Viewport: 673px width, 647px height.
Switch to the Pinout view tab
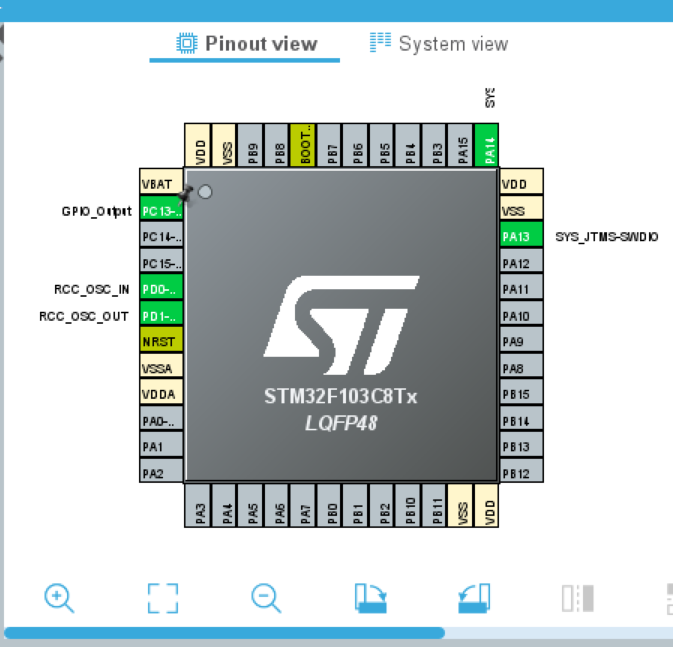click(246, 44)
